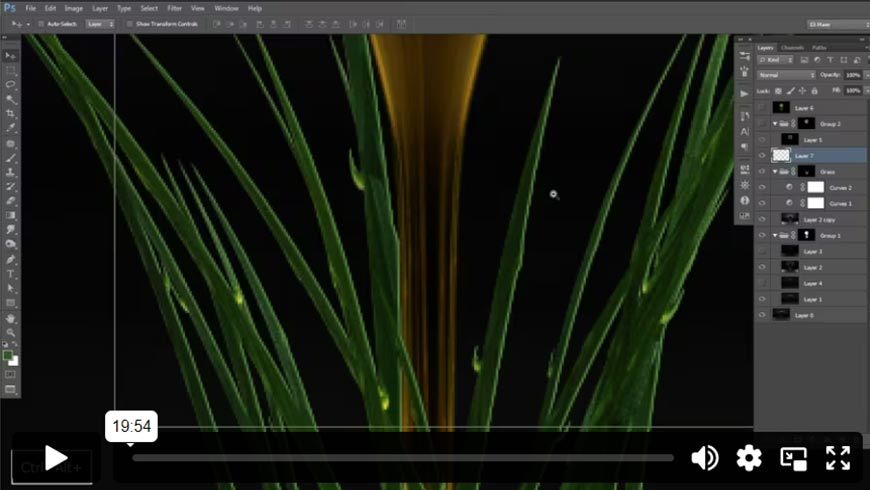Pick the Horizontal Type tool

[x=11, y=273]
